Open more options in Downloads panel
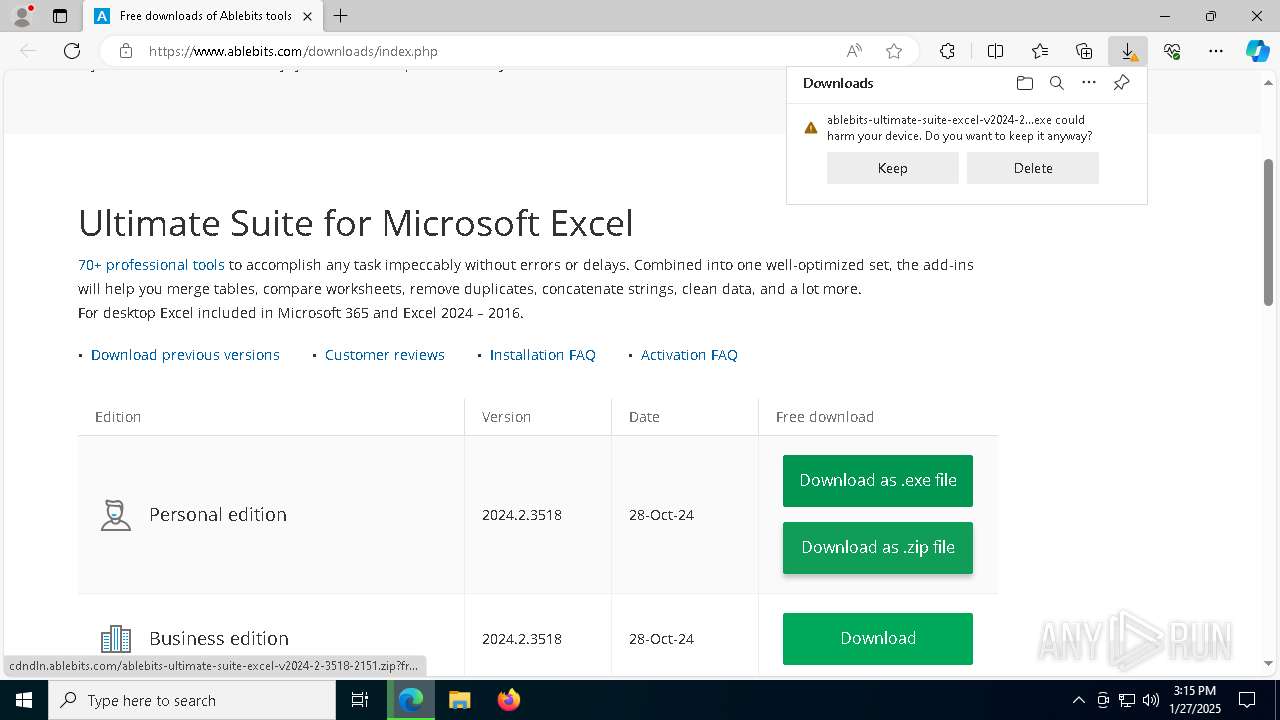This screenshot has height=720, width=1280. coord(1089,83)
